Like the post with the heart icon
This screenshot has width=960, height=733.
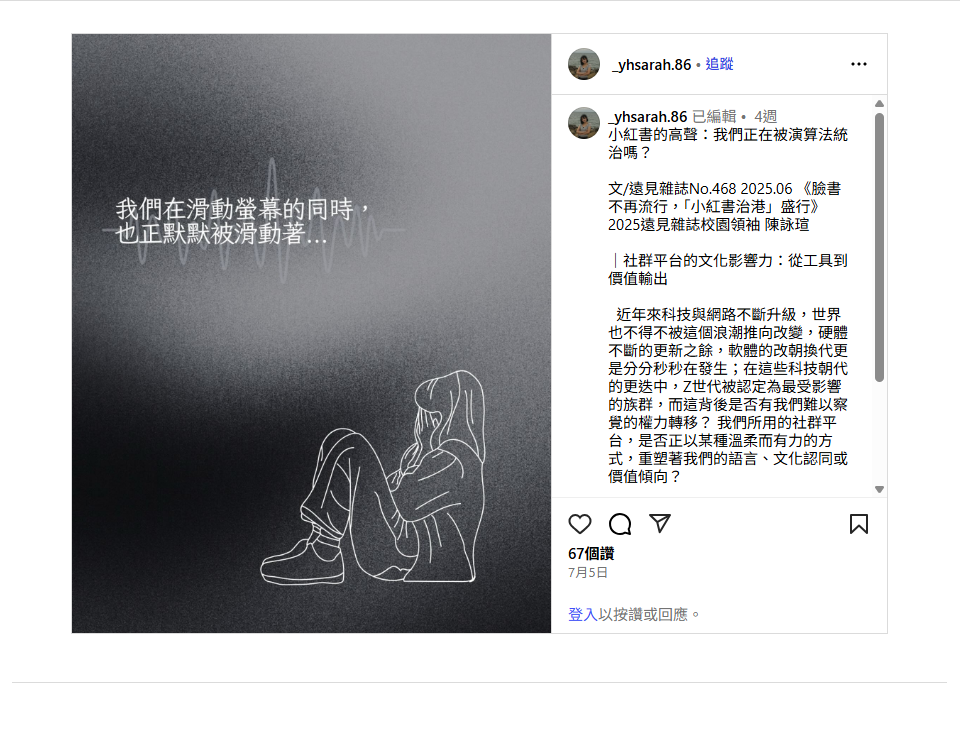pos(580,524)
